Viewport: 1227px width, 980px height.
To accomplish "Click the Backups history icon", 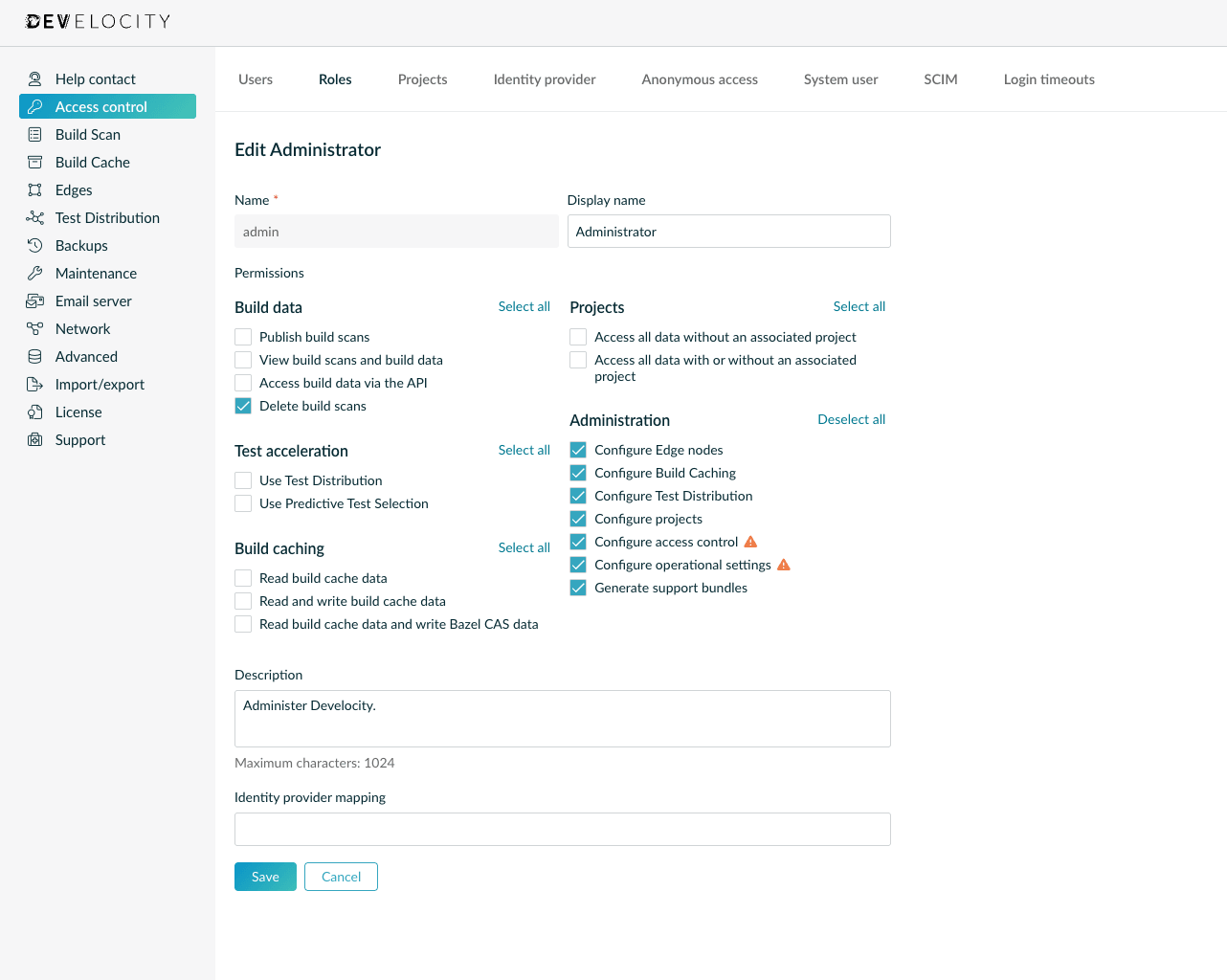I will tap(35, 246).
